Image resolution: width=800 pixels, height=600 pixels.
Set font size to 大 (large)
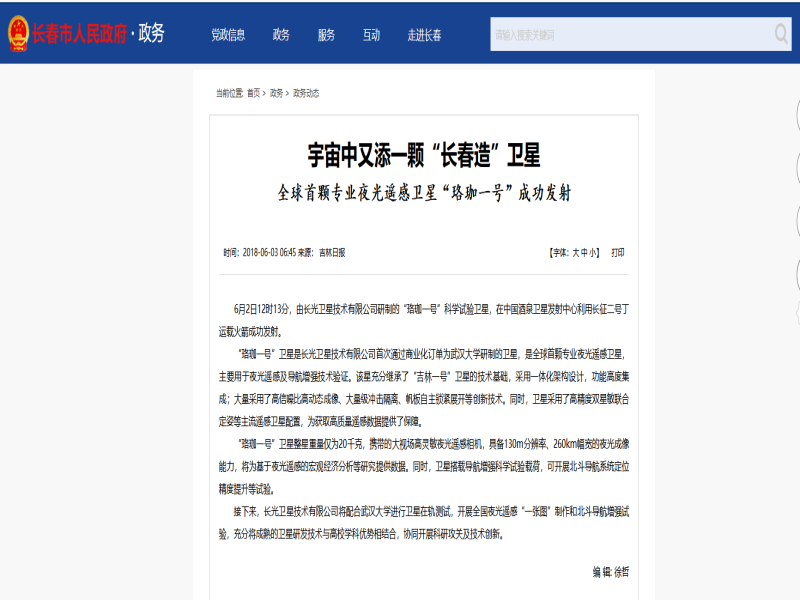pyautogui.click(x=575, y=253)
